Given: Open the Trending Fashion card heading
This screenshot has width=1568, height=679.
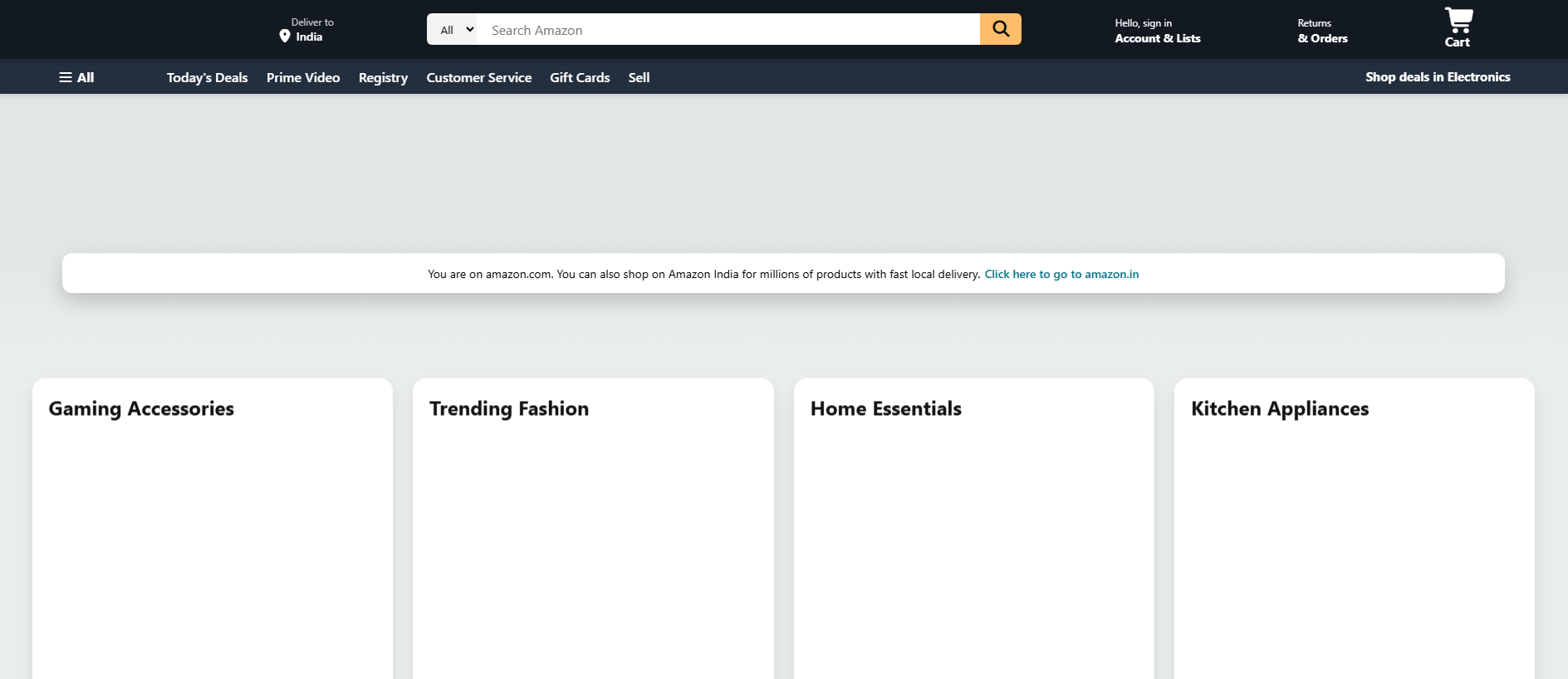Looking at the screenshot, I should [509, 408].
